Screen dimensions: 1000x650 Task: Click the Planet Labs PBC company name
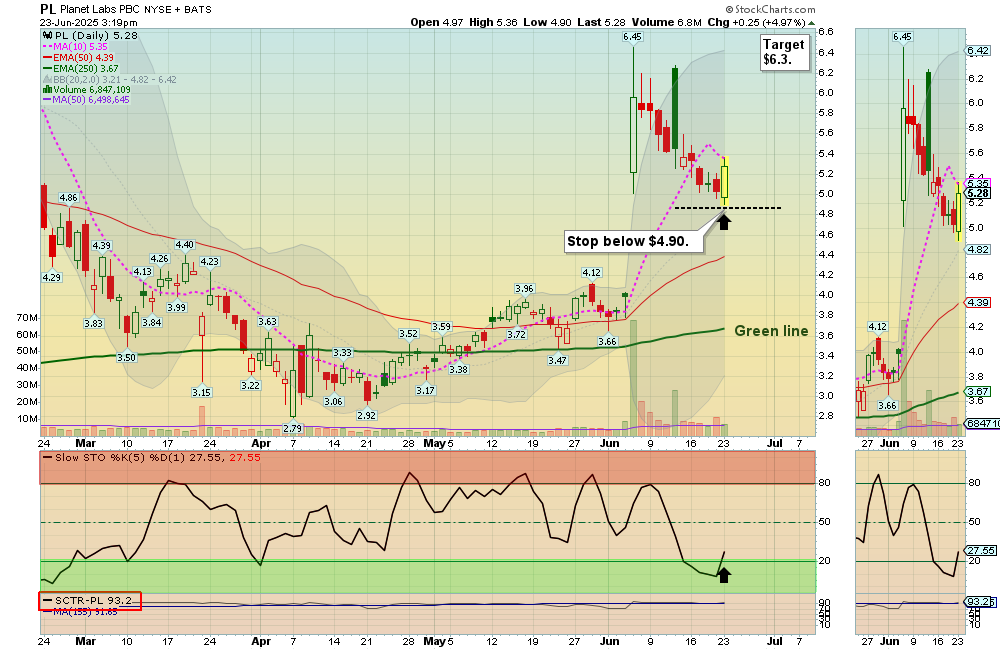point(100,10)
